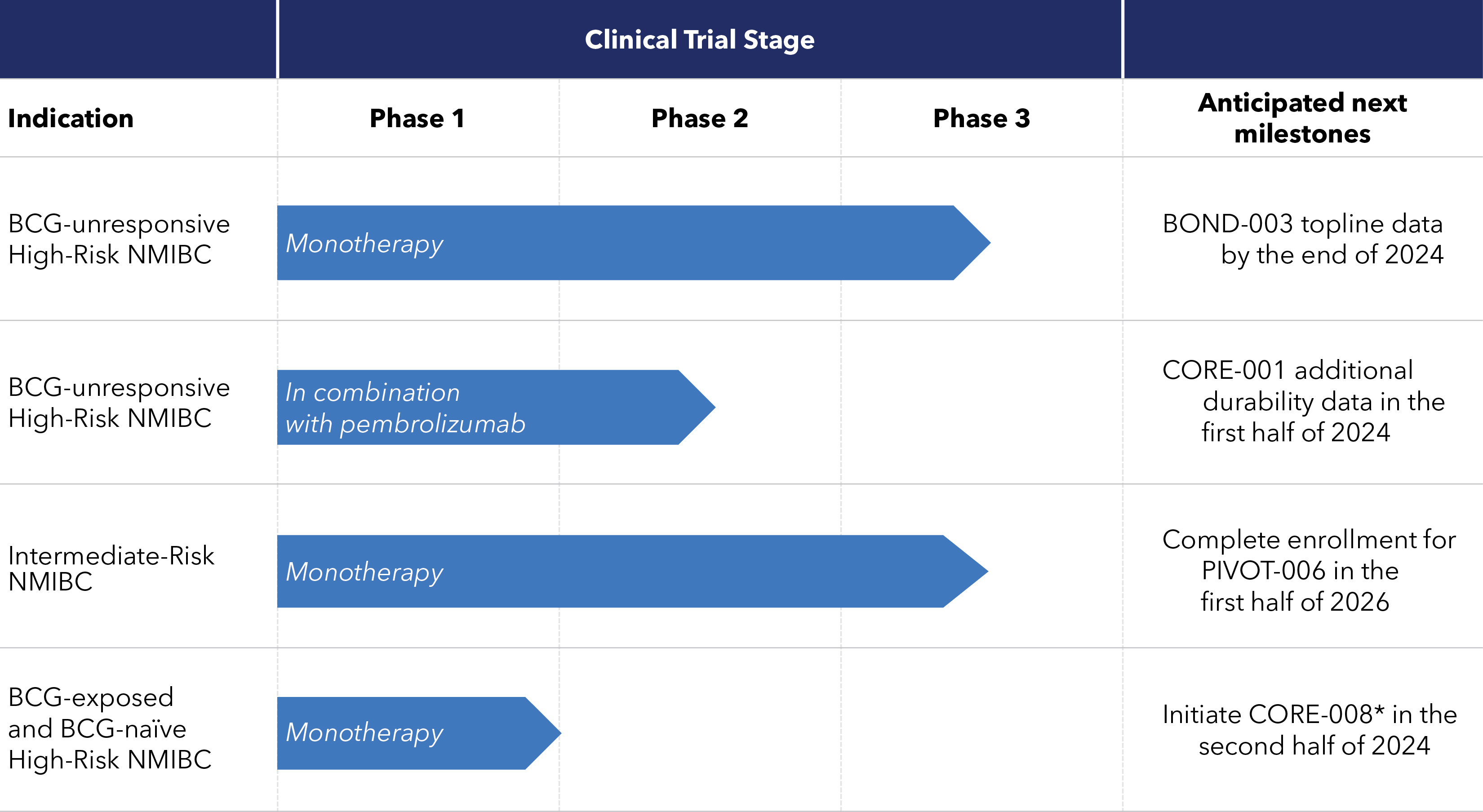Select the Phase 2 column header
Image resolution: width=1483 pixels, height=812 pixels.
pyautogui.click(x=699, y=119)
